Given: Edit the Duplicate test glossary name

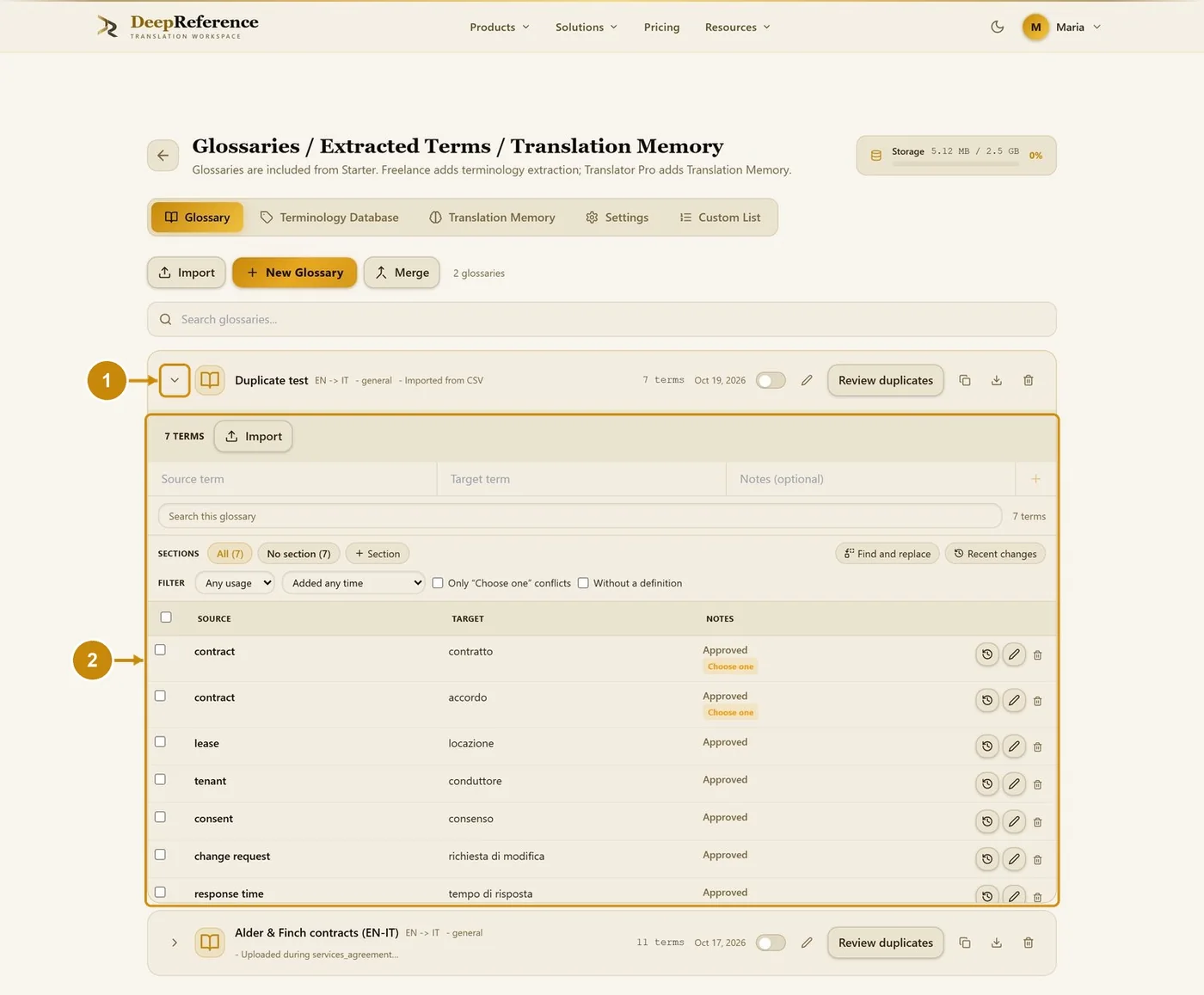Looking at the screenshot, I should click(807, 380).
